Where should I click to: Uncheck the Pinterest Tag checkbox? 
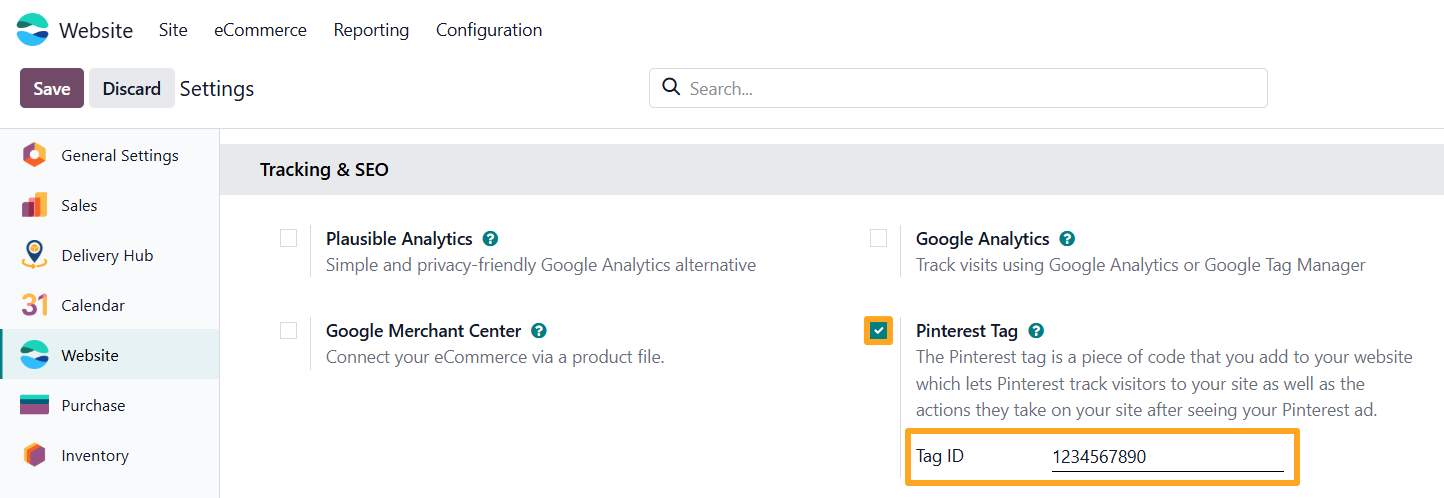[x=878, y=330]
